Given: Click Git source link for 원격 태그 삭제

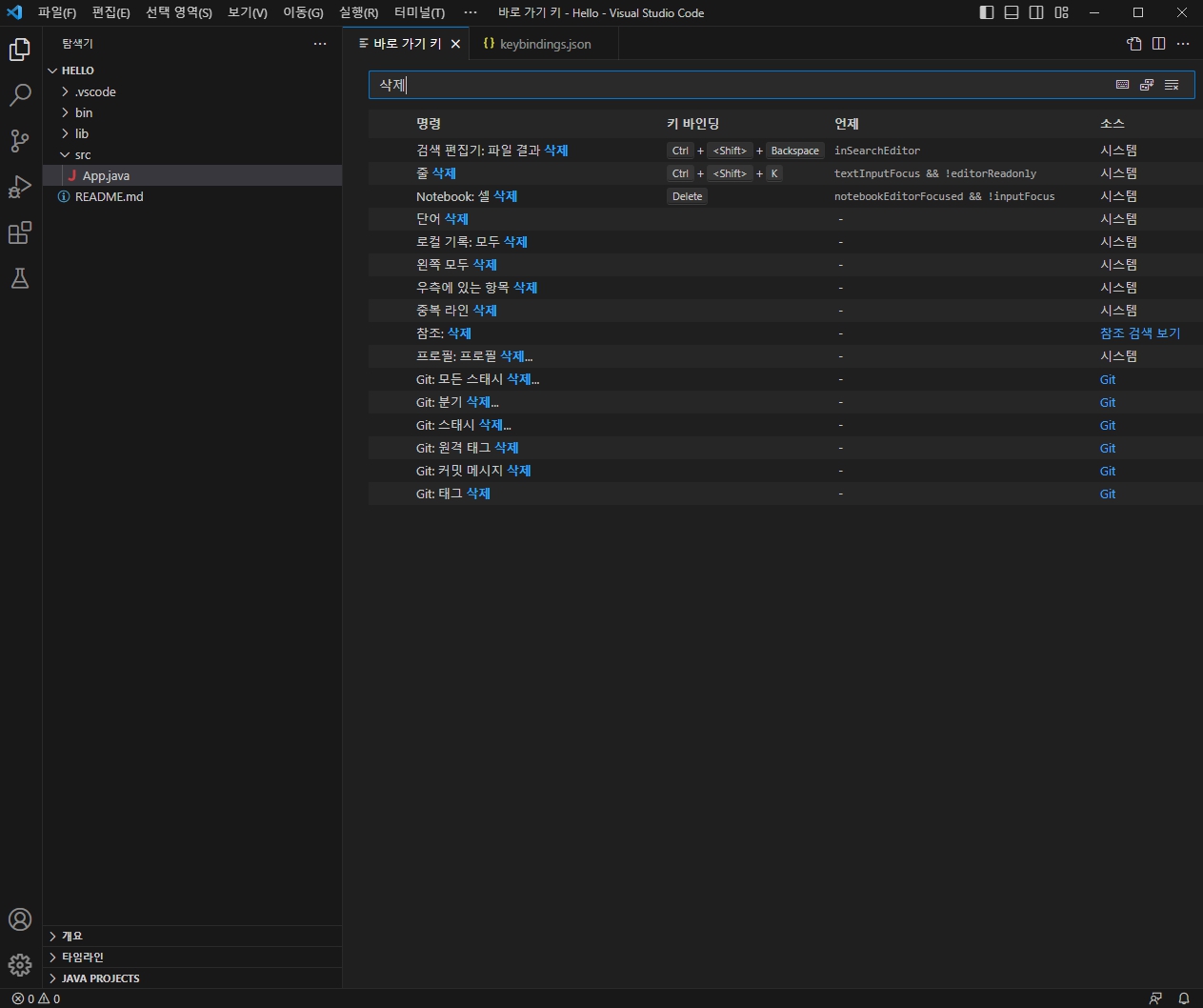Looking at the screenshot, I should click(x=1108, y=448).
